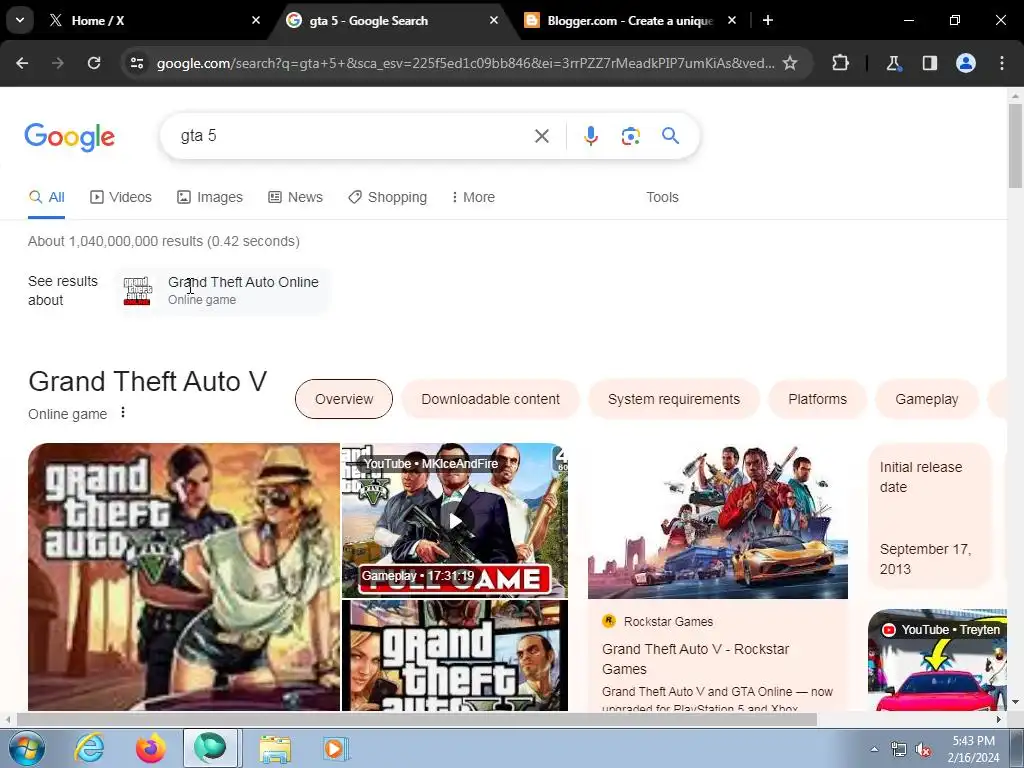The image size is (1024, 768).
Task: Open the network tray icon
Action: (899, 750)
